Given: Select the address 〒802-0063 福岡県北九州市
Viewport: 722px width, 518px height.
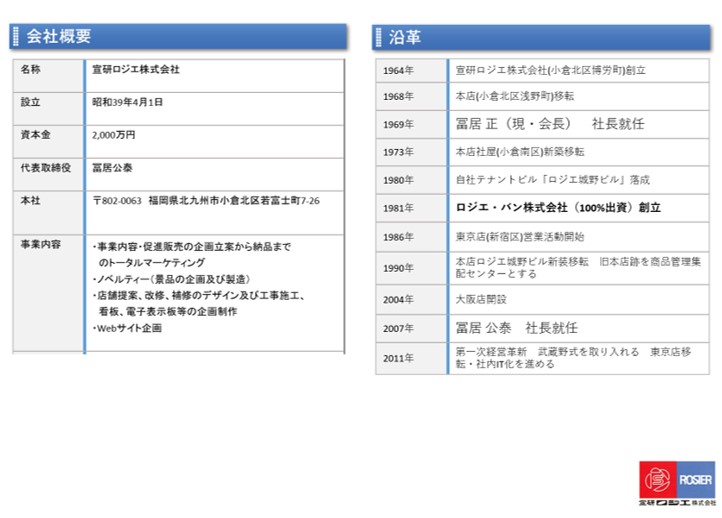Looking at the screenshot, I should pos(206,201).
